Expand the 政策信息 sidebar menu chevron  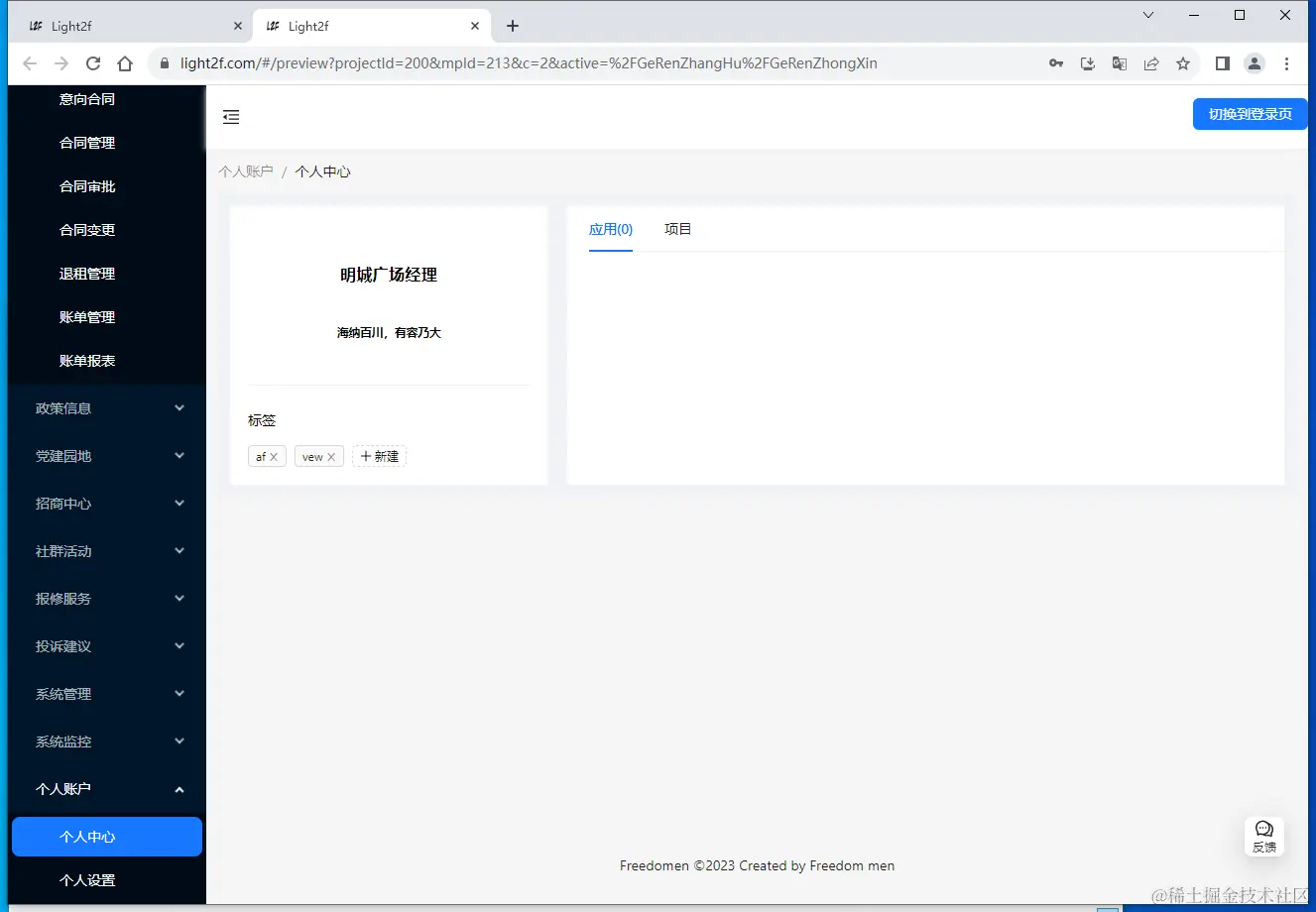[179, 407]
